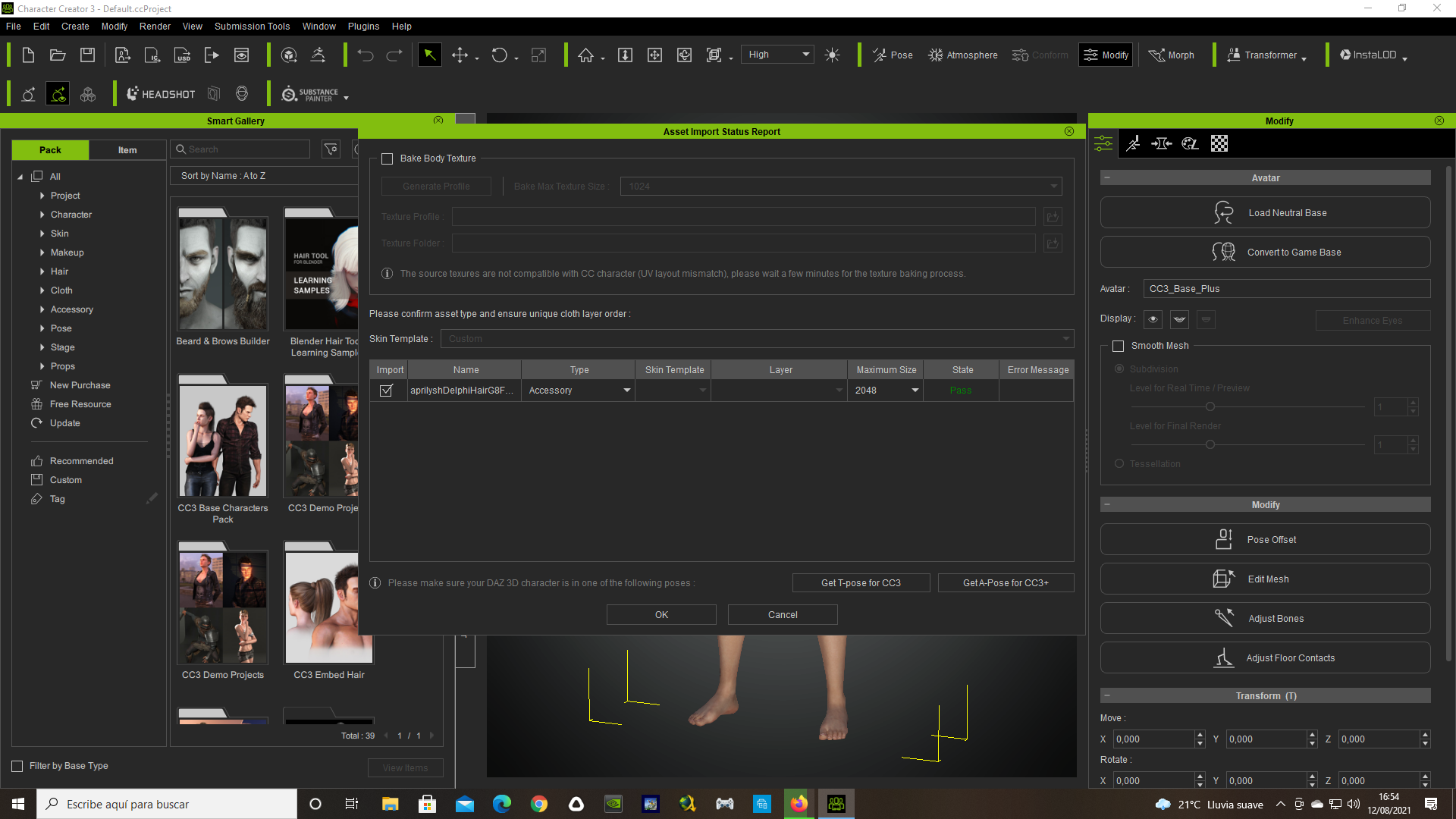Open the Accessory type dropdown

click(x=579, y=391)
